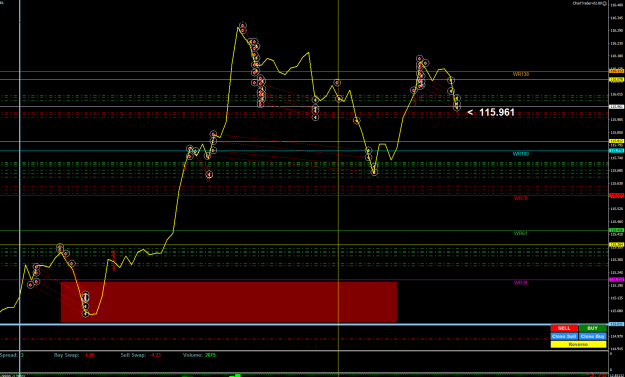The image size is (625, 377).
Task: Click the white current-price tag on the axis
Action: click(617, 106)
